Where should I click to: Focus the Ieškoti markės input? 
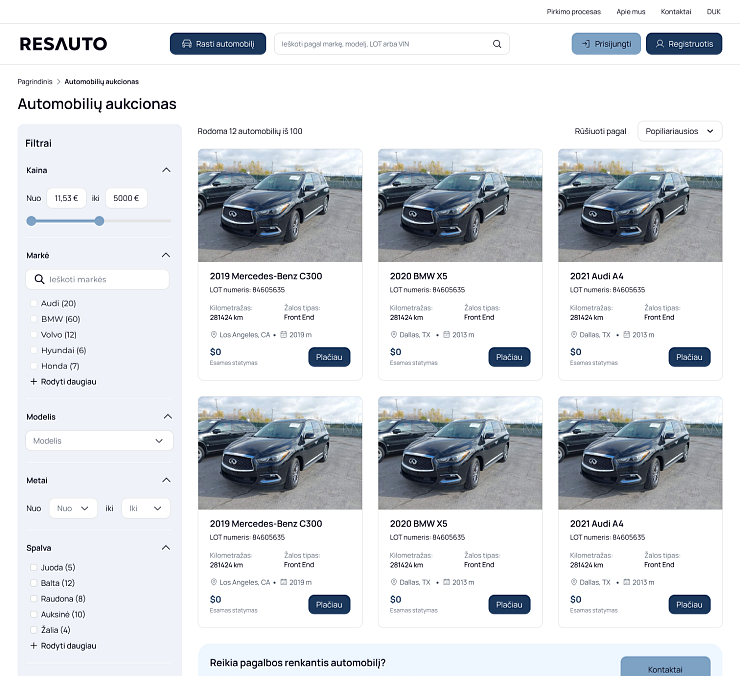pos(97,279)
